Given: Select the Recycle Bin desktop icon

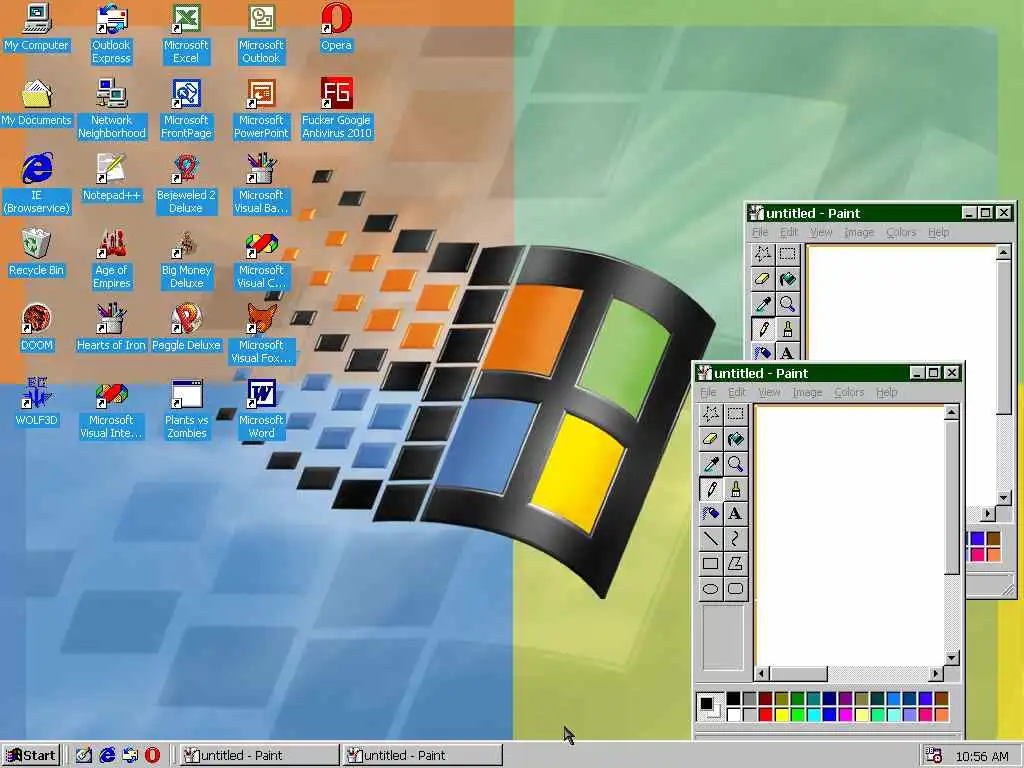Looking at the screenshot, I should coord(37,253).
